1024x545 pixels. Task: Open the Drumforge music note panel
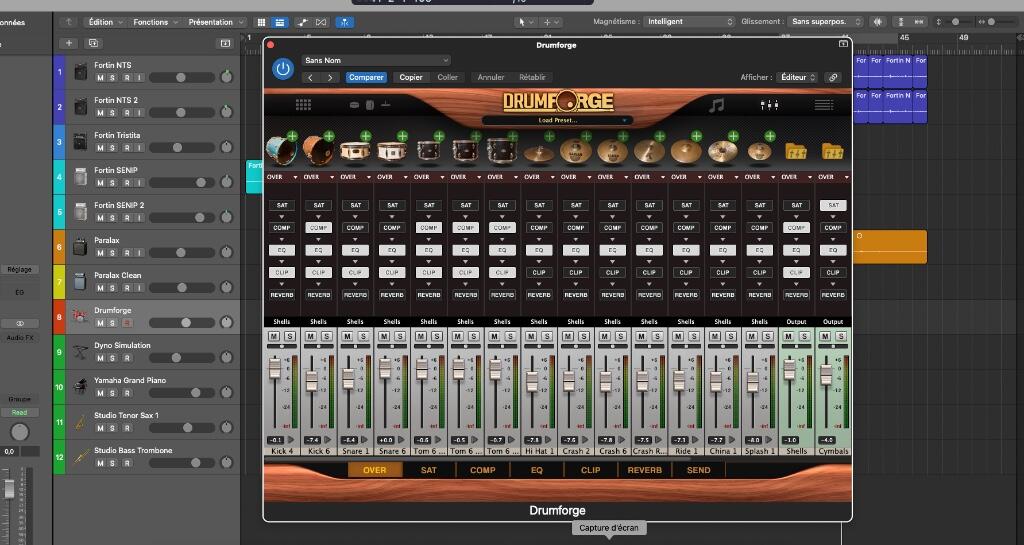pos(716,105)
